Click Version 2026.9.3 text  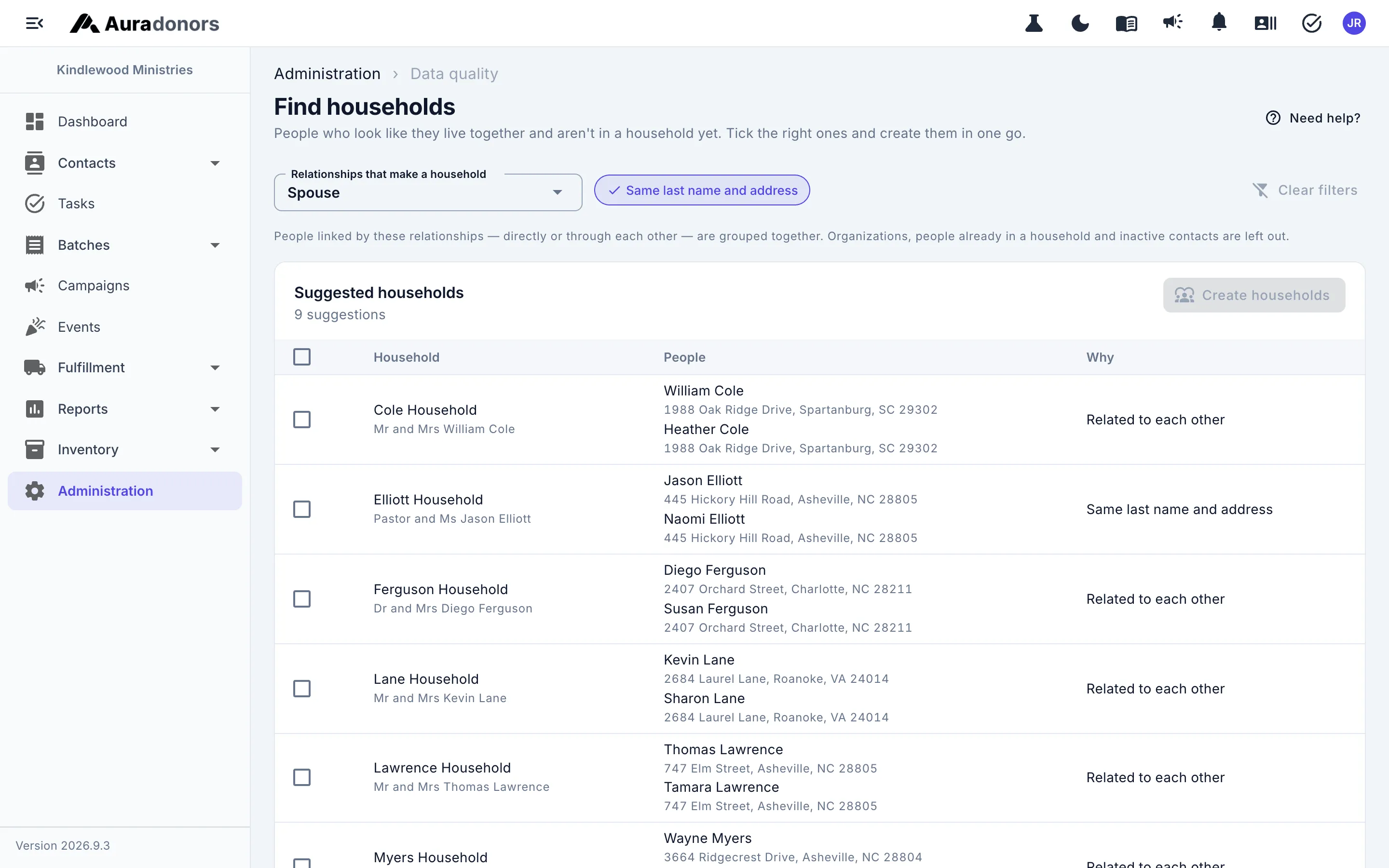tap(63, 846)
